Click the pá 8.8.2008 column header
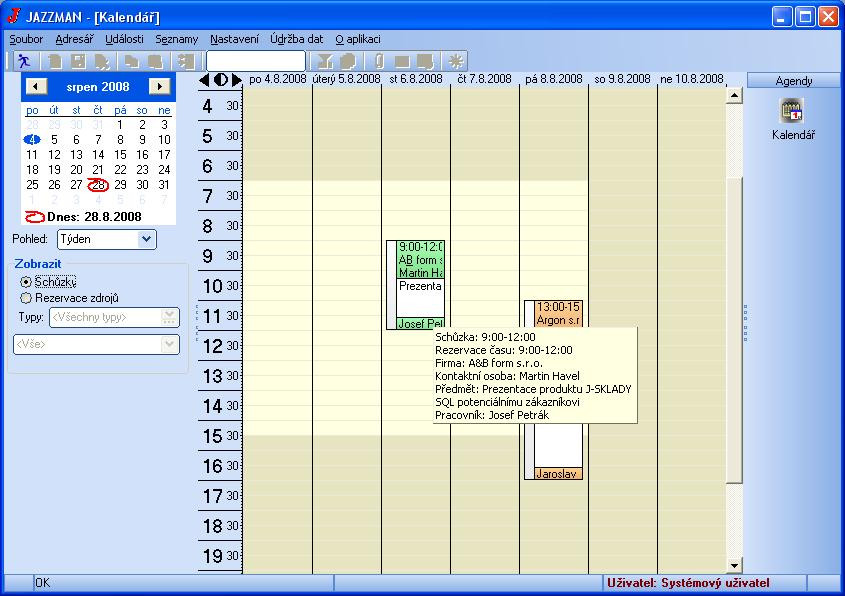This screenshot has height=596, width=845. coord(554,79)
